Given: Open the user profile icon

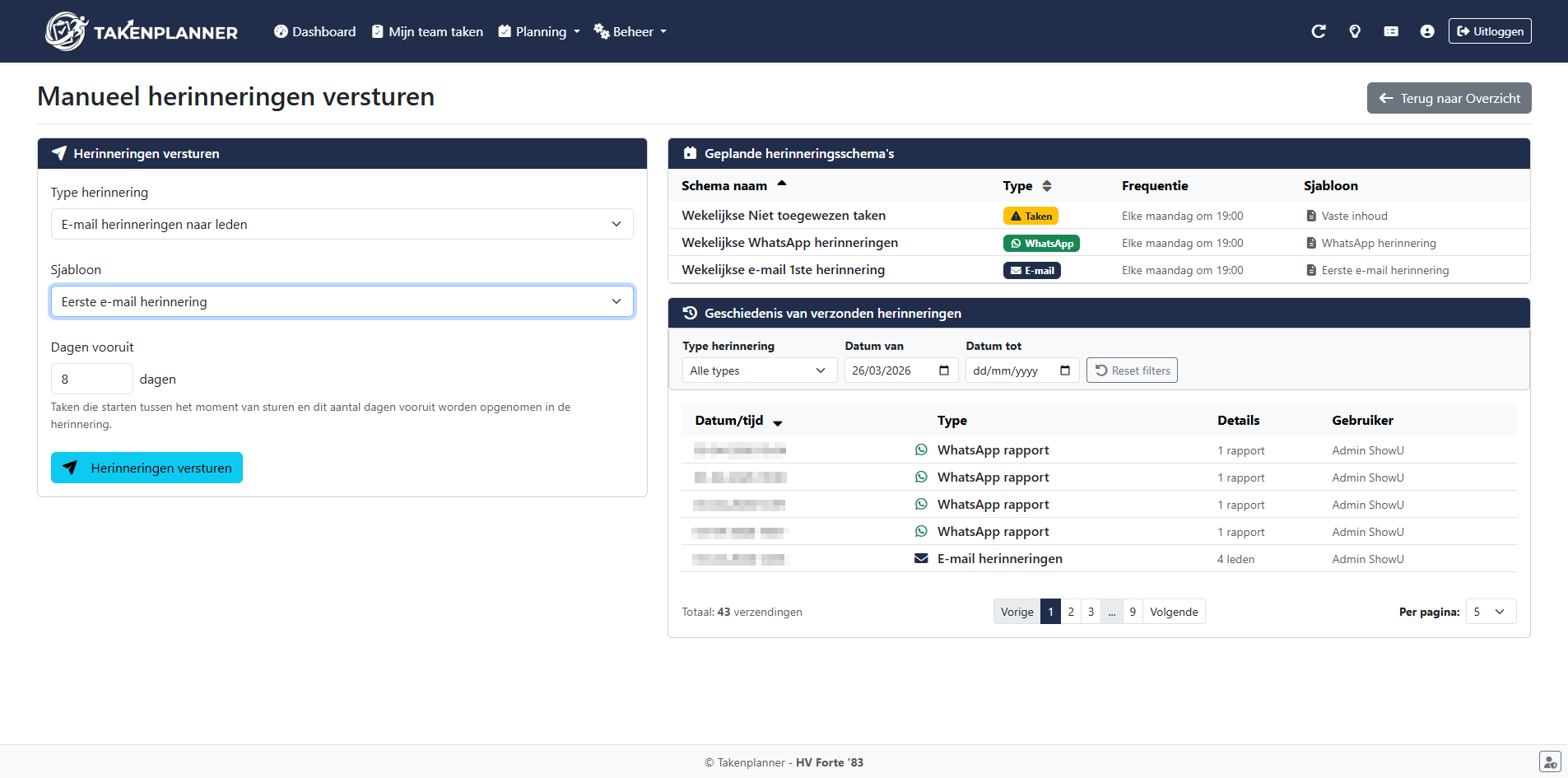Looking at the screenshot, I should pos(1426,31).
